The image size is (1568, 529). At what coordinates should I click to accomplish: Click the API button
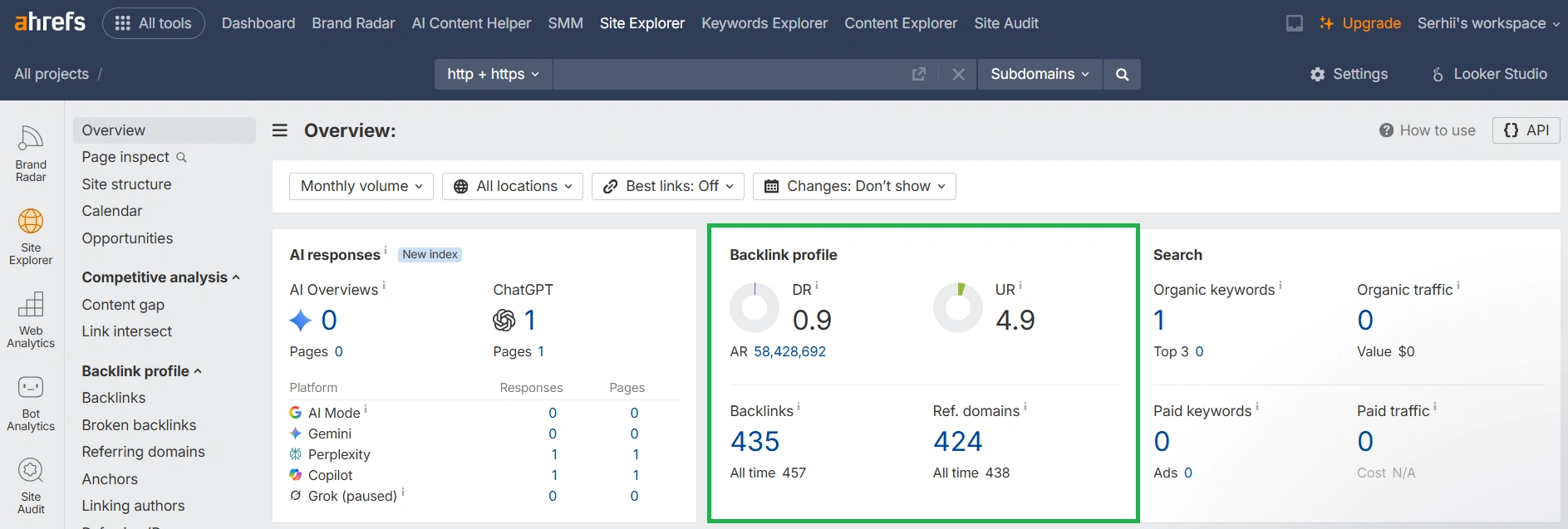tap(1526, 130)
